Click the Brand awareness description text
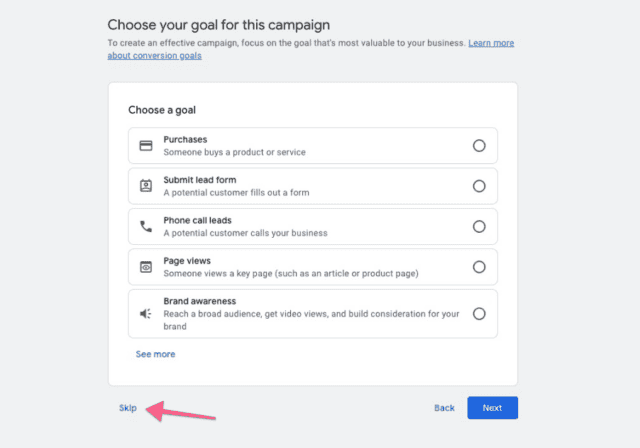640x448 pixels. point(311,320)
